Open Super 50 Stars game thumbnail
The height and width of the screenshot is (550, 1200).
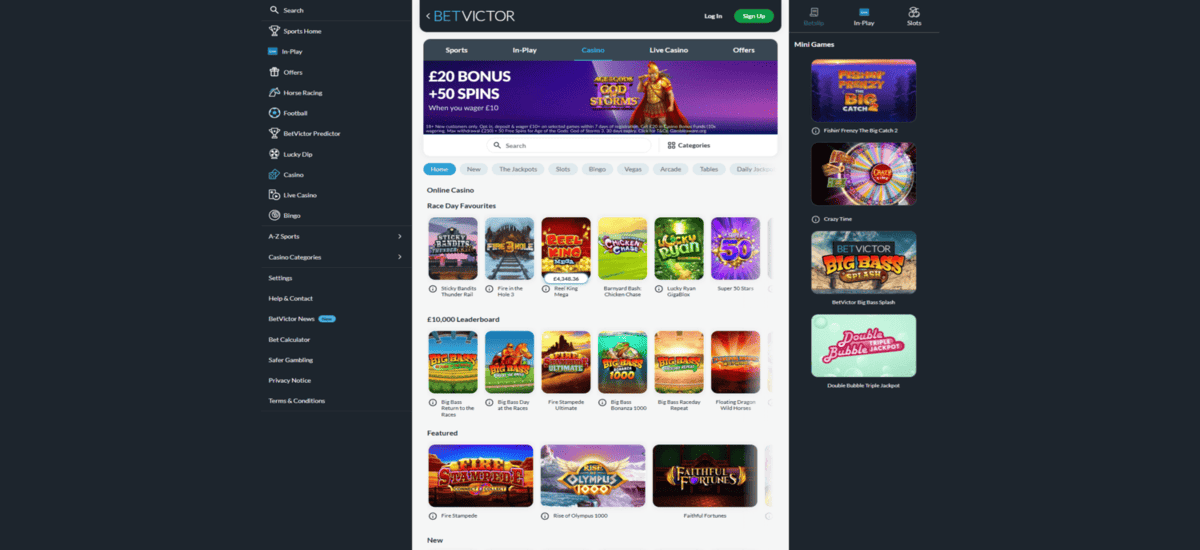click(735, 248)
